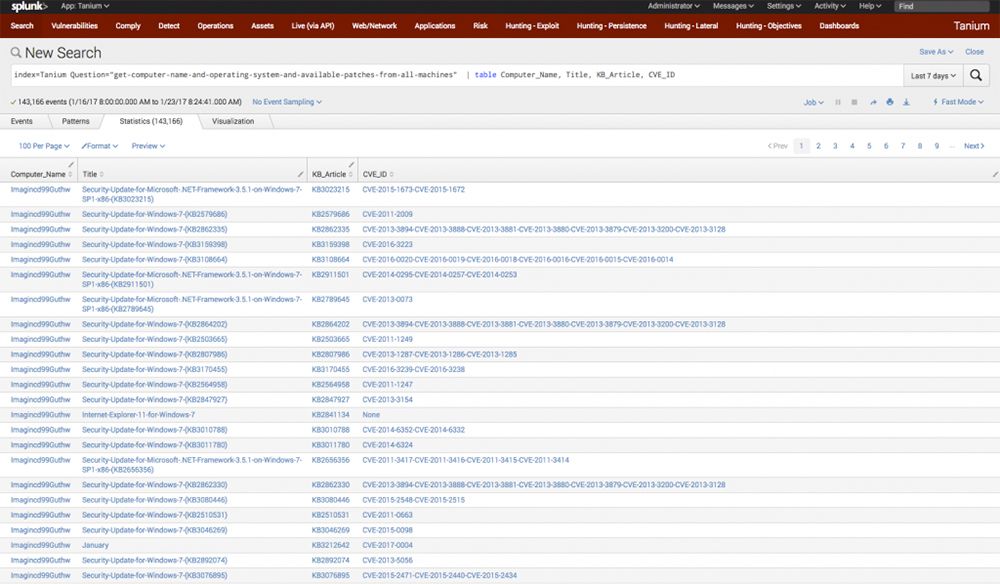Open the Help dropdown
The image size is (1000, 584).
pos(870,6)
